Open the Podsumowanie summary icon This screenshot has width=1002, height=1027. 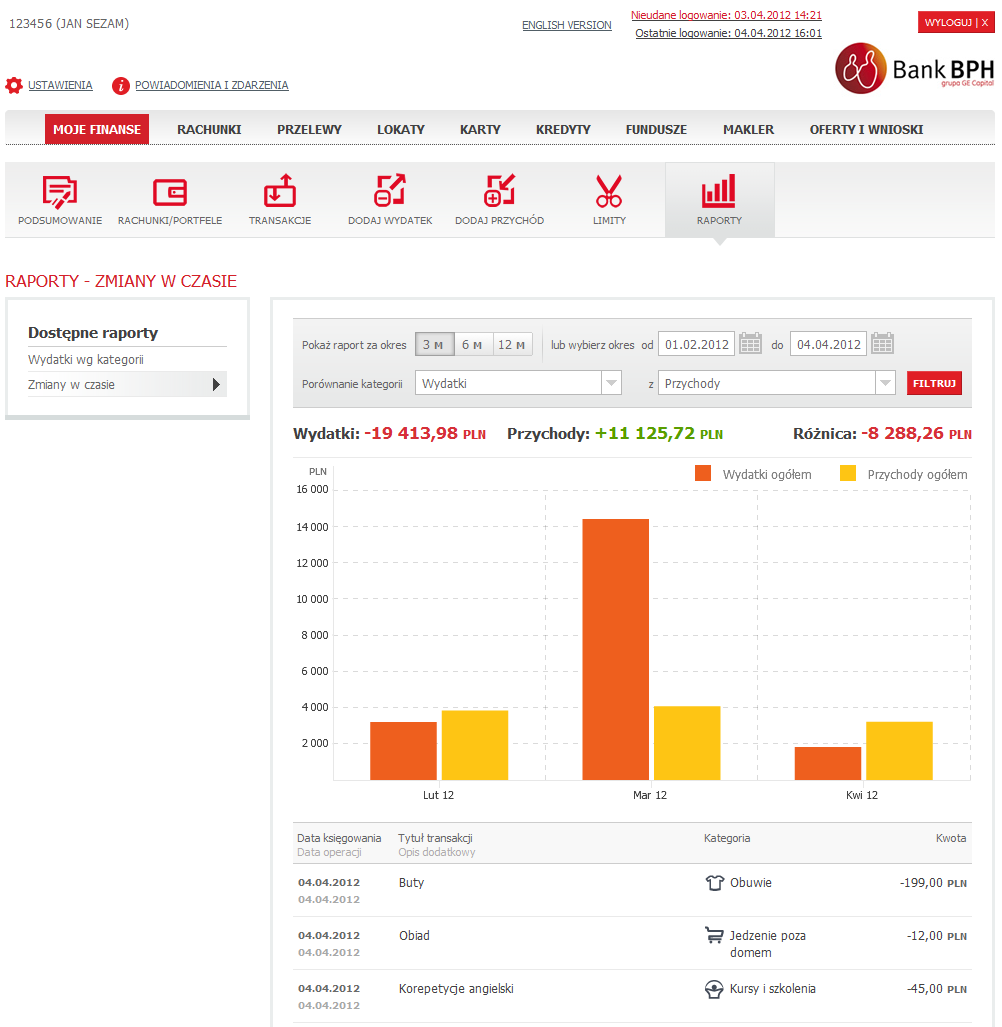pos(60,191)
